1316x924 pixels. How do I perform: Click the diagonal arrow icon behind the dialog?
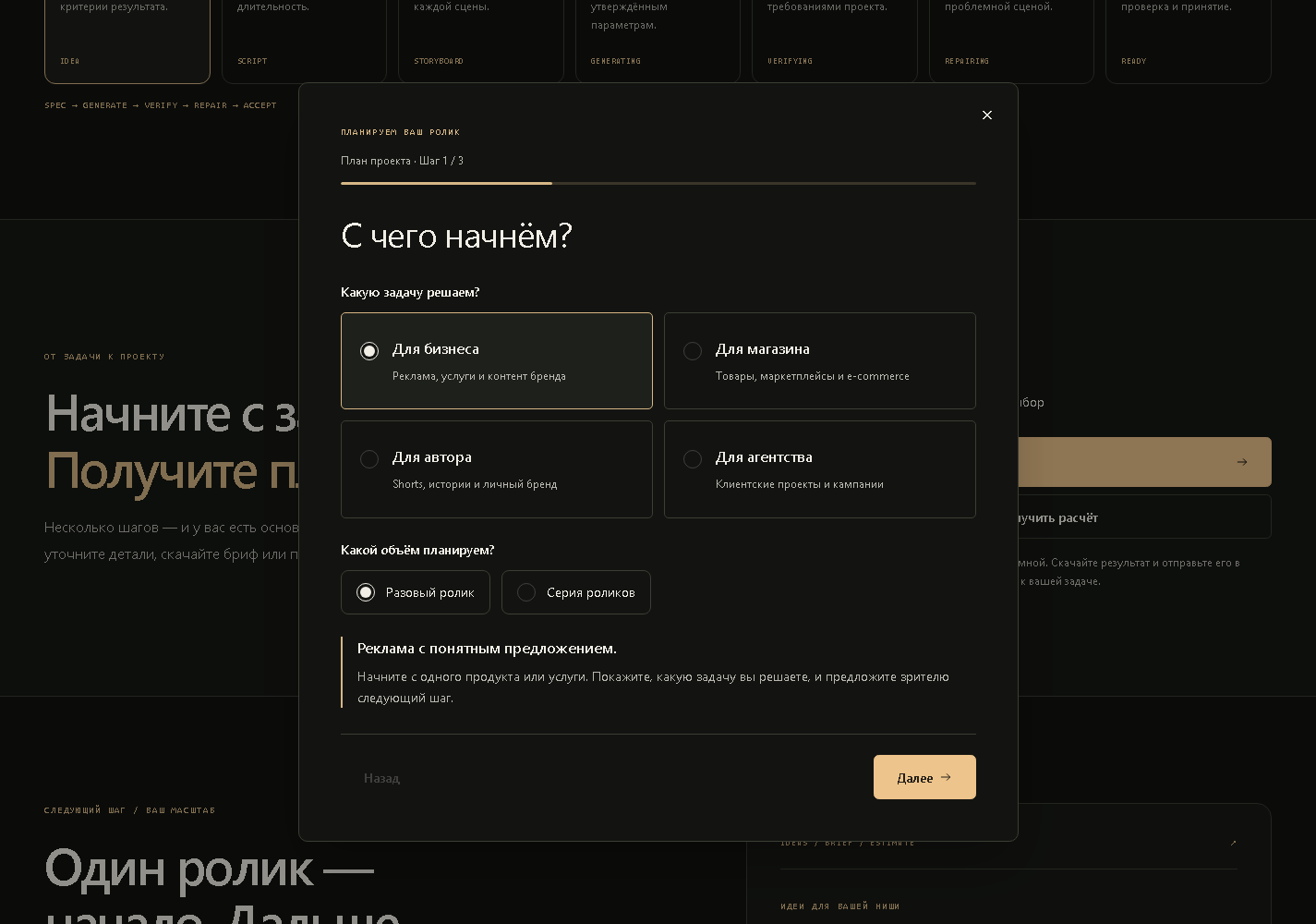point(1233,843)
